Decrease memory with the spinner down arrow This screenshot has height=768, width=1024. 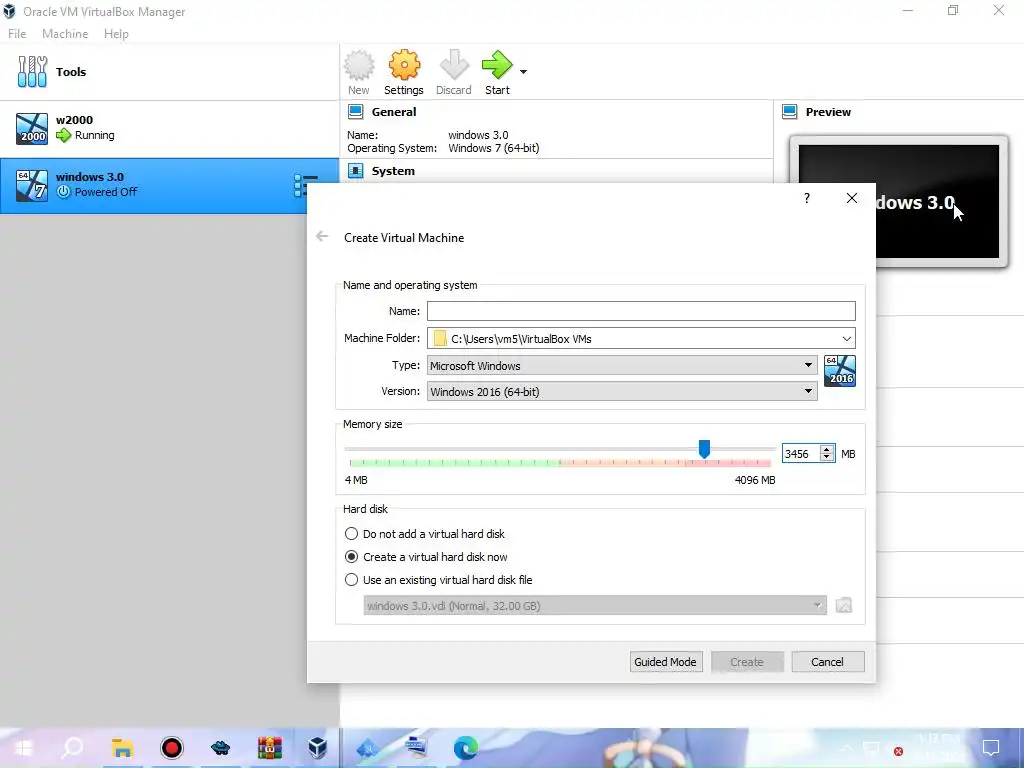tap(827, 458)
